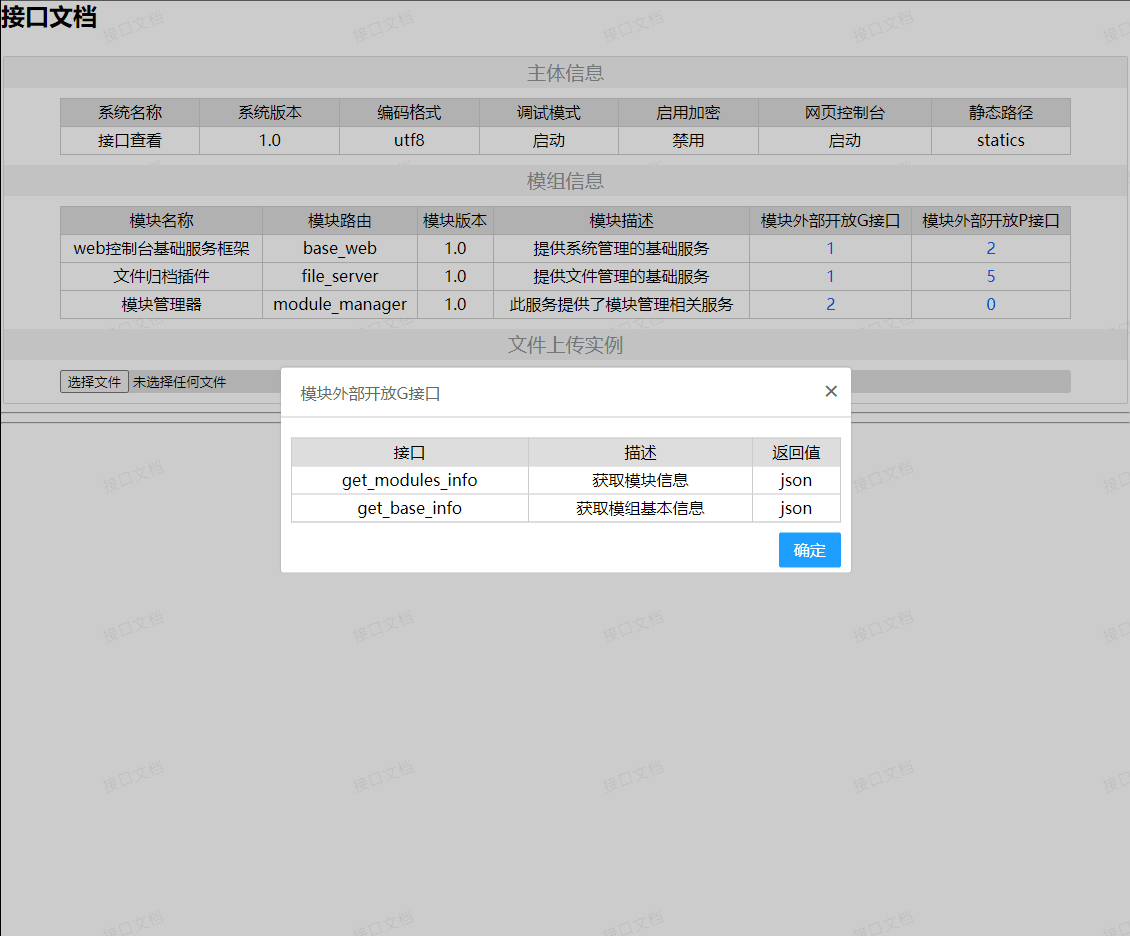Click the 静态路径 header cell
Viewport: 1130px width, 936px height.
1001,112
